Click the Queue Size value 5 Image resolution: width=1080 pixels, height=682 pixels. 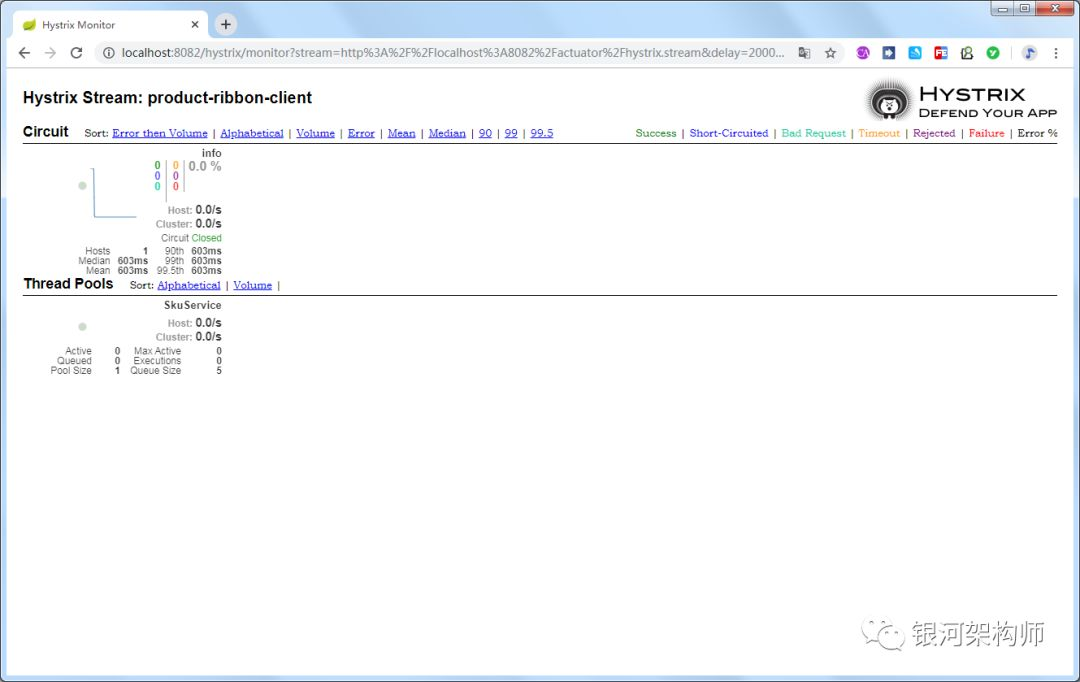[219, 371]
